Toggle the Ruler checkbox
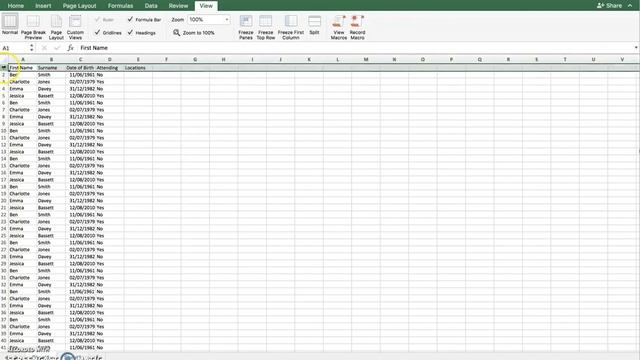This screenshot has width=640, height=360. pyautogui.click(x=97, y=19)
